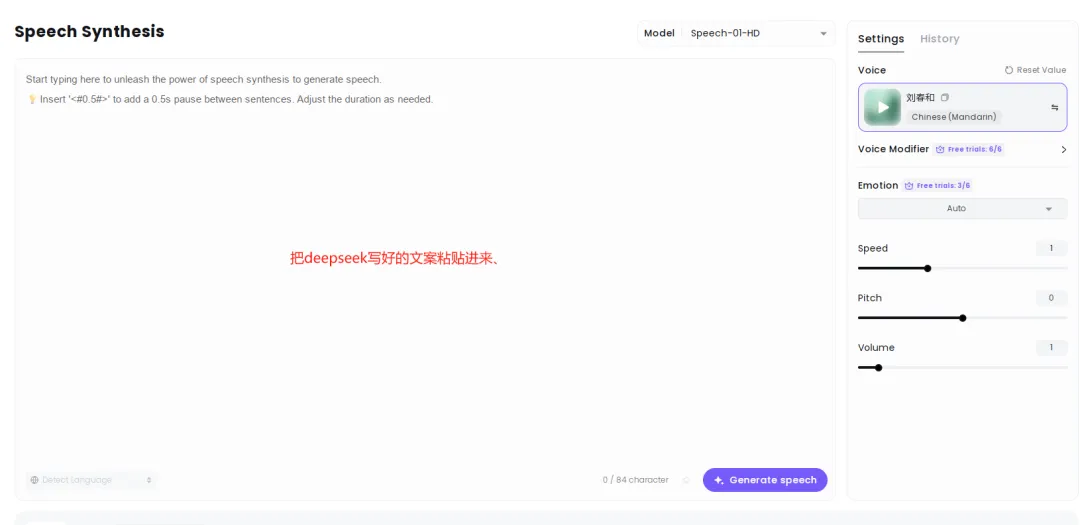Swap voice using the switch arrows icon
This screenshot has height=525, width=1080.
pos(1055,107)
